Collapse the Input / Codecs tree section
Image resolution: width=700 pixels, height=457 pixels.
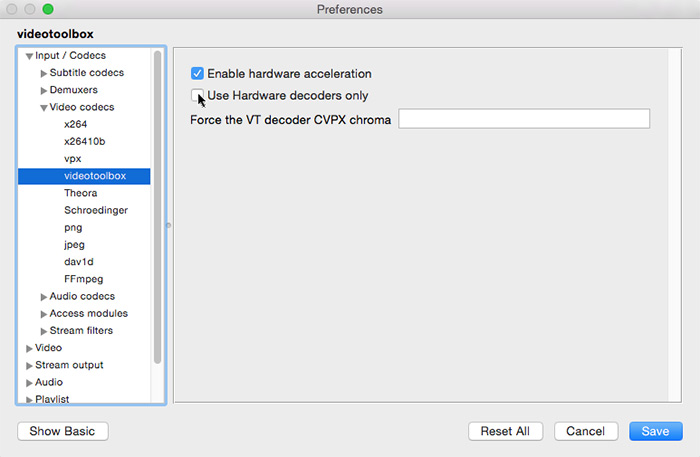pyautogui.click(x=29, y=56)
